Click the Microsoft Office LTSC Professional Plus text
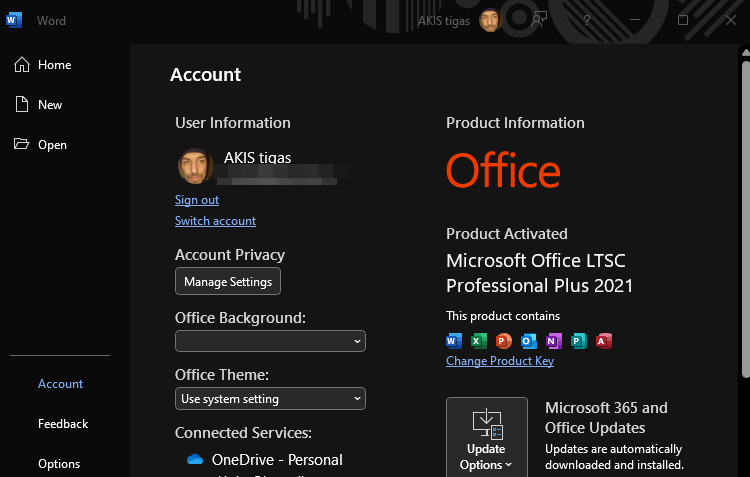750x477 pixels. (x=539, y=273)
